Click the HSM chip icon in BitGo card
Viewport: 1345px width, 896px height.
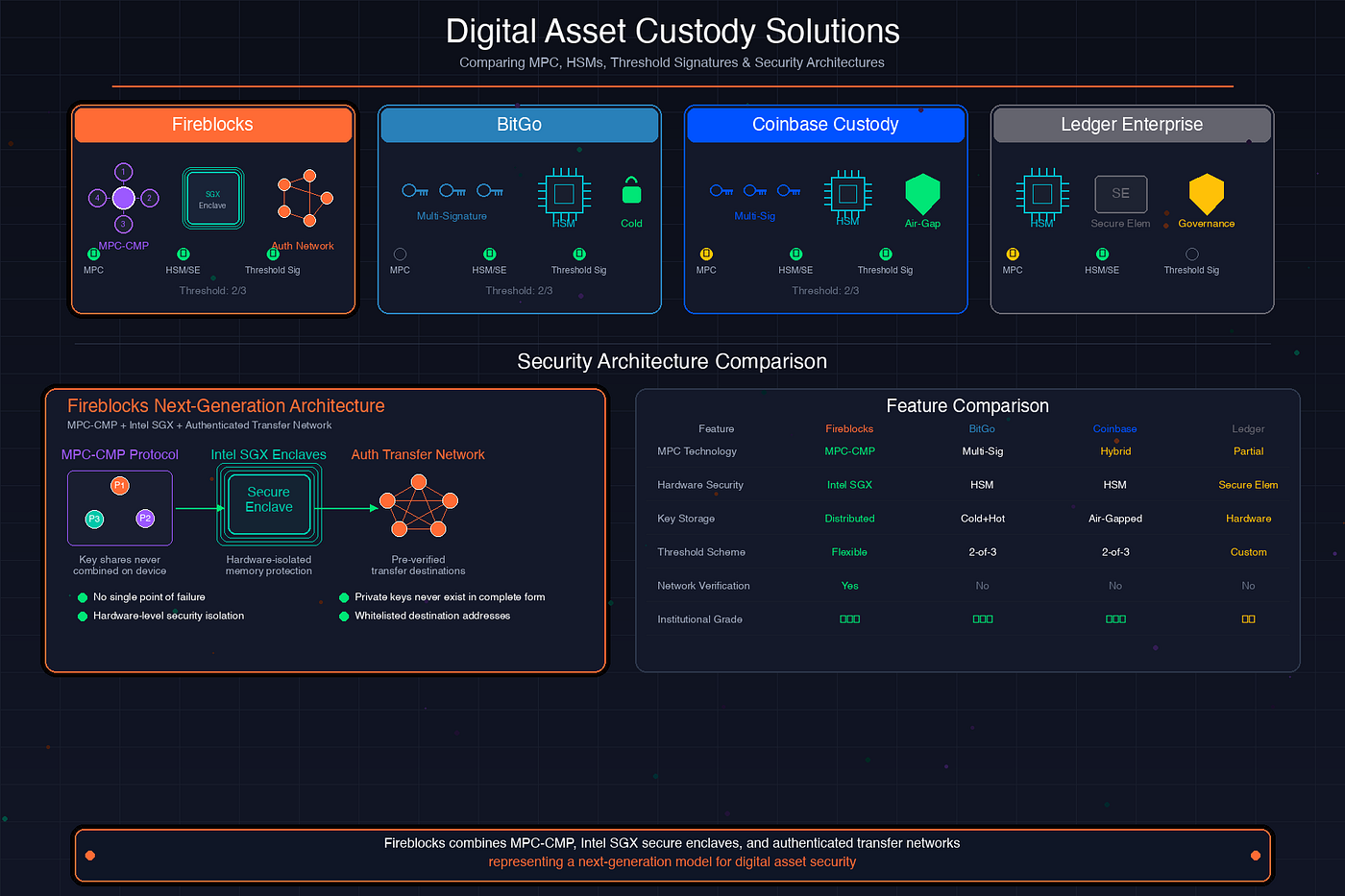[x=564, y=193]
